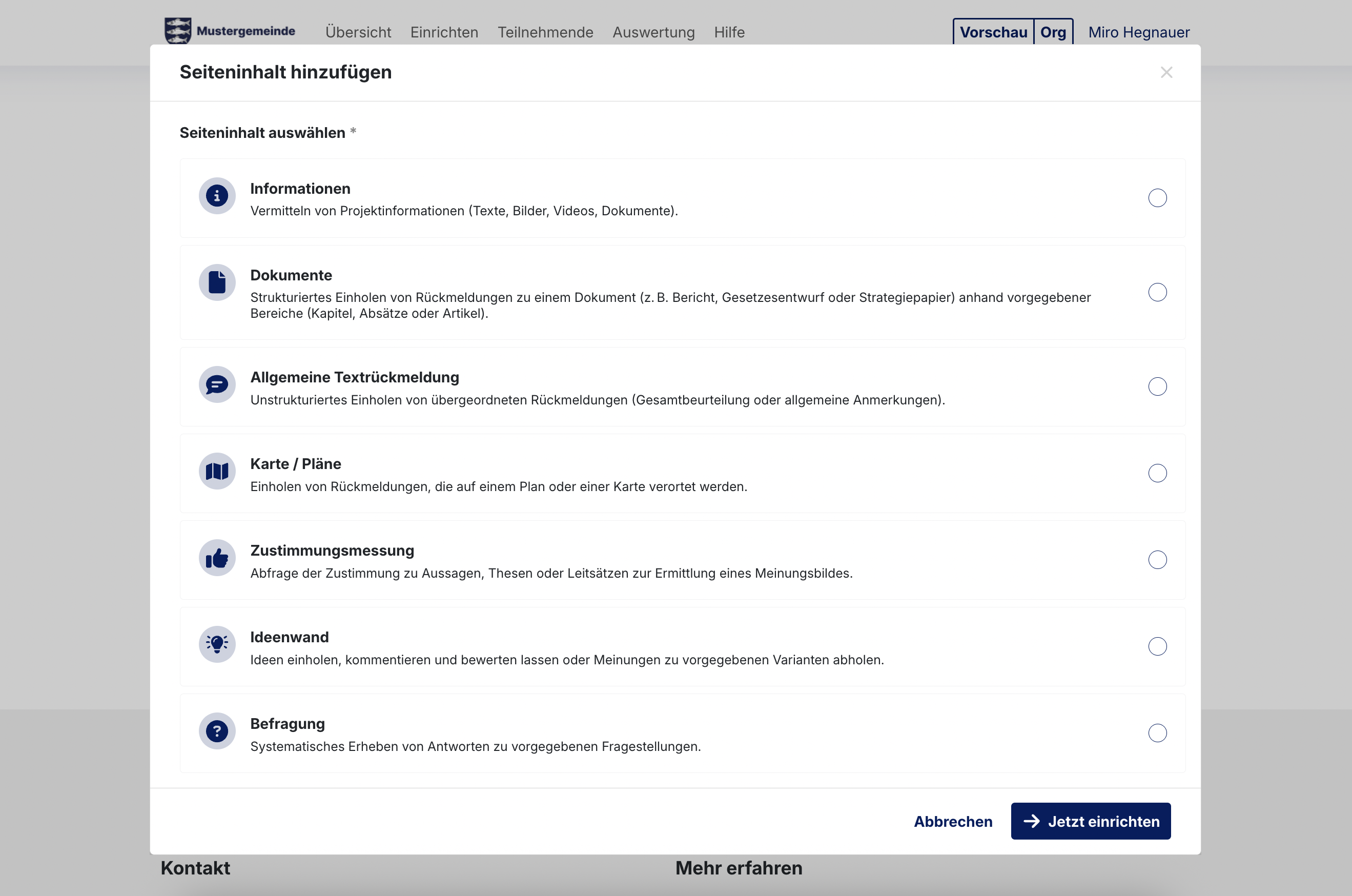The height and width of the screenshot is (896, 1352).
Task: Click the Dokumente file icon
Action: point(217,282)
